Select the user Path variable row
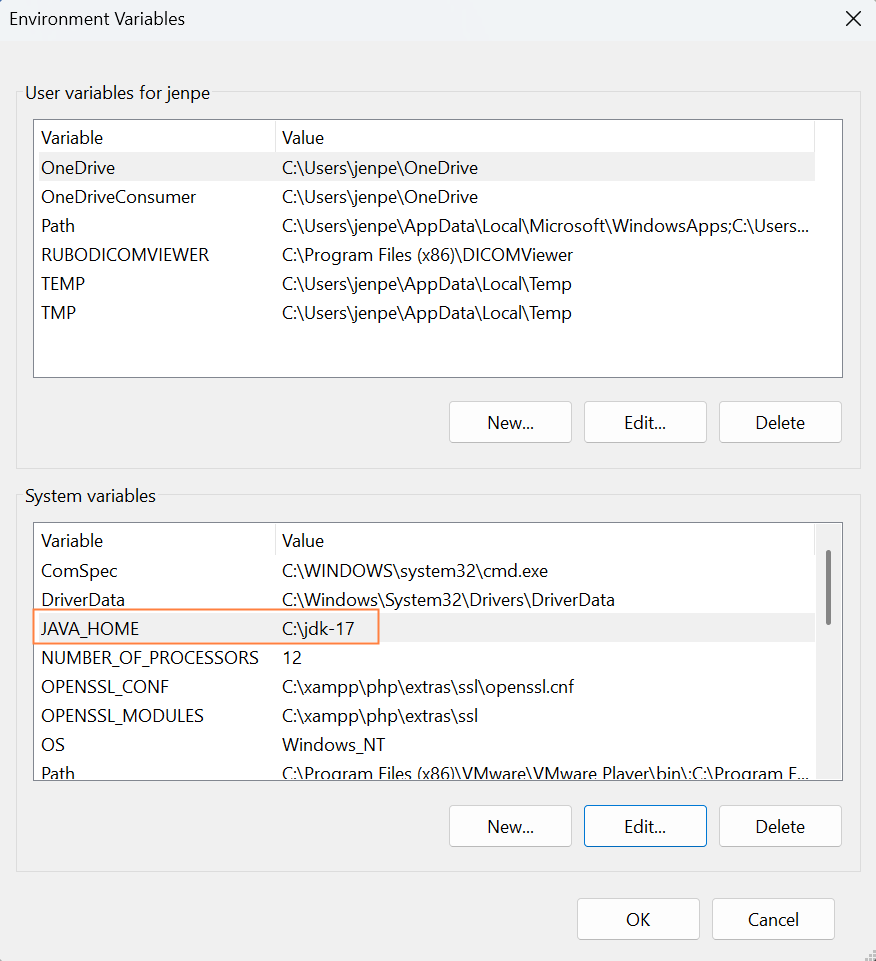The height and width of the screenshot is (961, 876). [58, 226]
